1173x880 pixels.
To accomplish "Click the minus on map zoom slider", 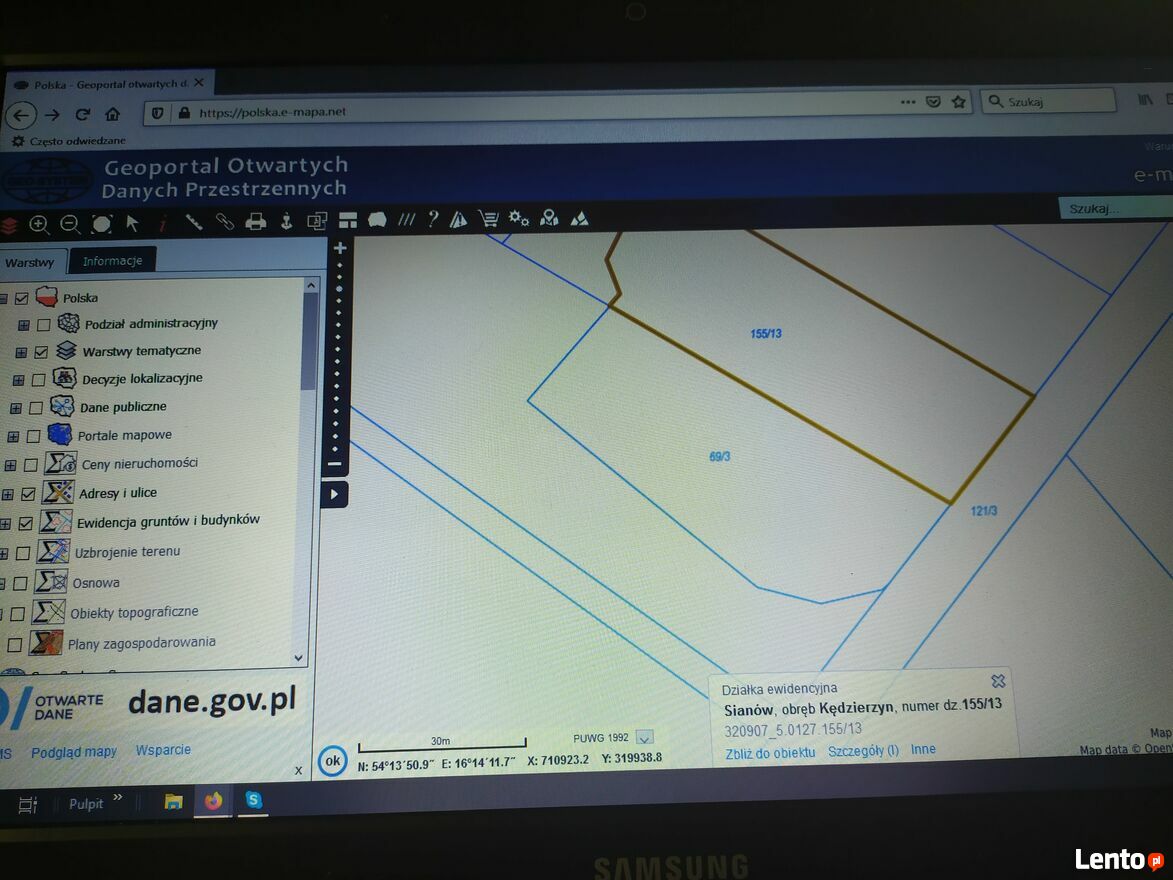I will (x=335, y=464).
